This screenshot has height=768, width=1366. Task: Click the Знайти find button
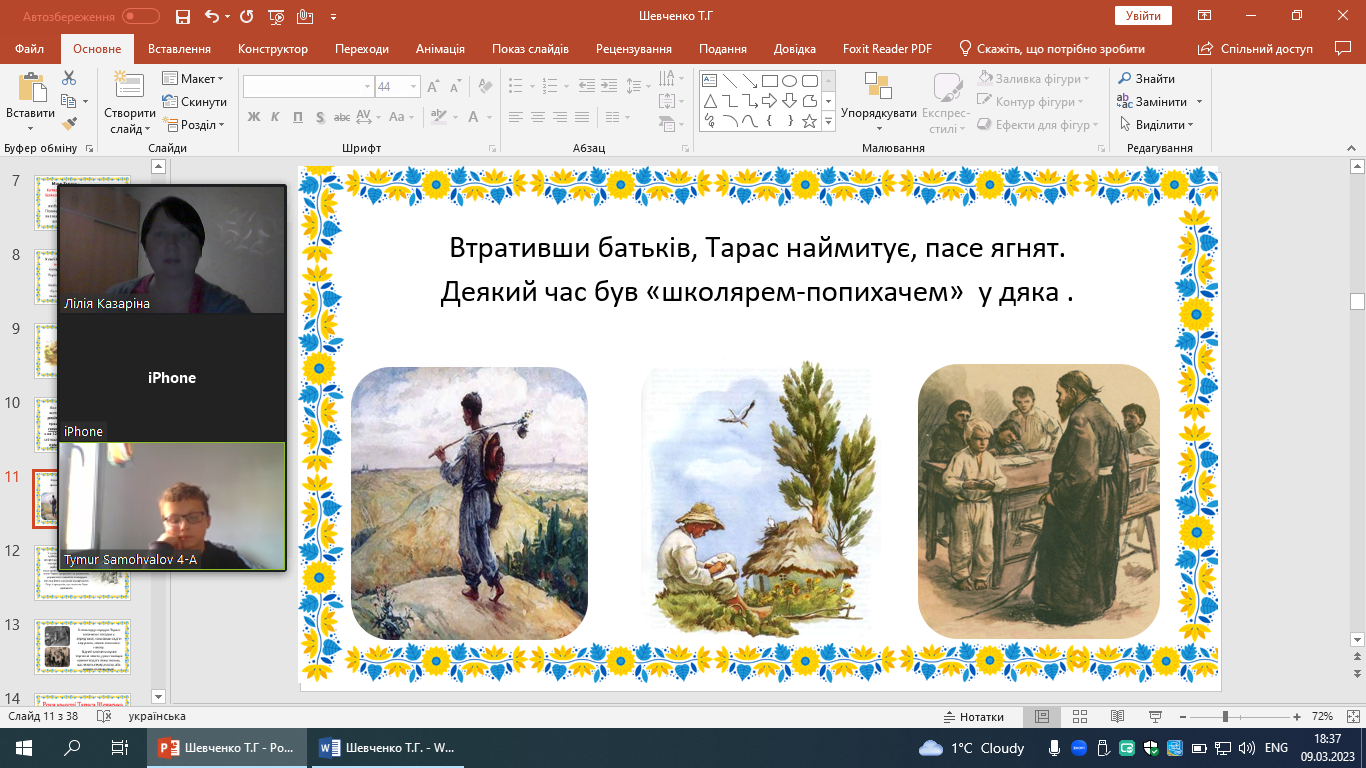click(1146, 79)
